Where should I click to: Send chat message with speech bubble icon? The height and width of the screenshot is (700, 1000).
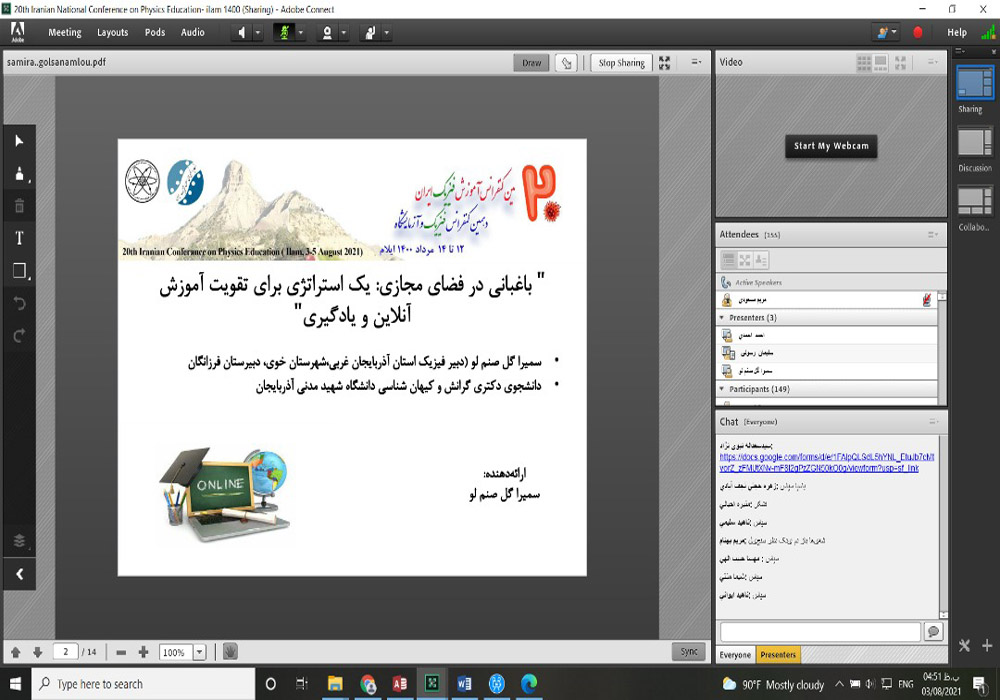click(x=933, y=632)
